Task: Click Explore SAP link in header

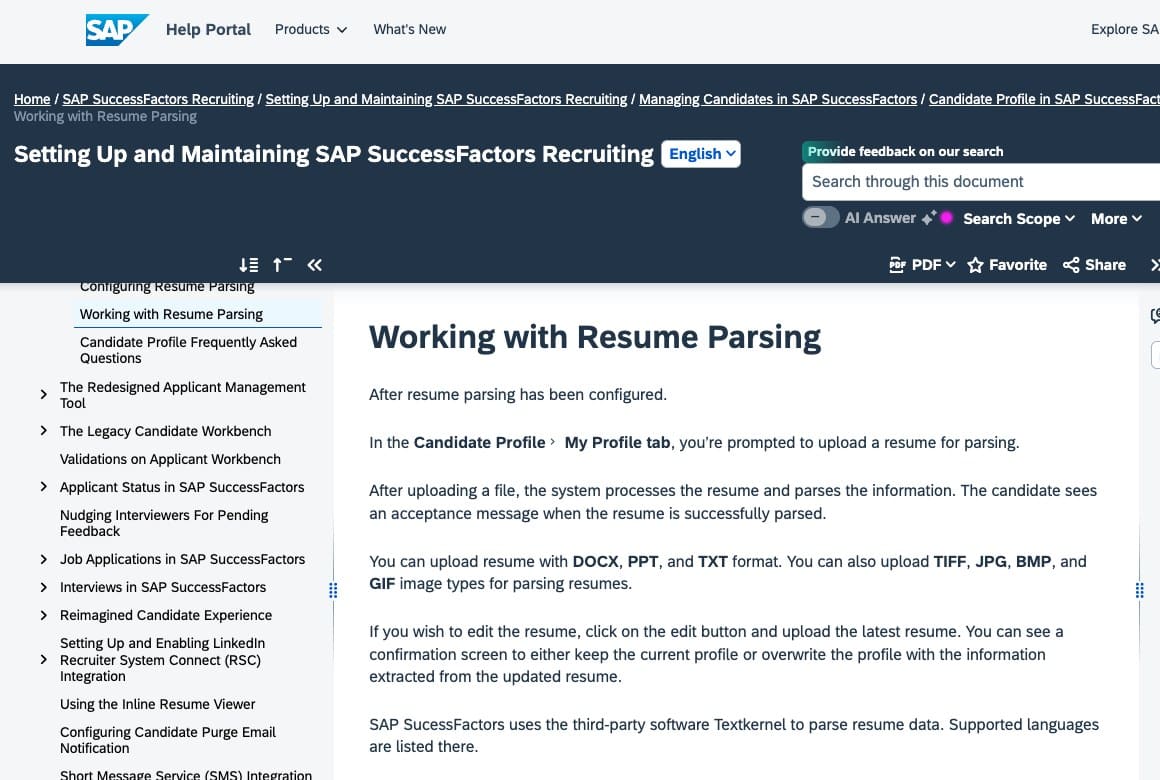Action: click(1125, 30)
